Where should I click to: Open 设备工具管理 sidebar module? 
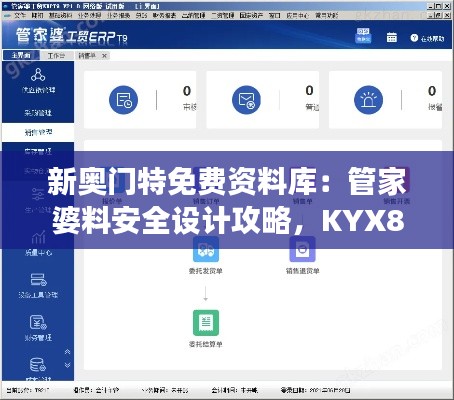(x=38, y=286)
